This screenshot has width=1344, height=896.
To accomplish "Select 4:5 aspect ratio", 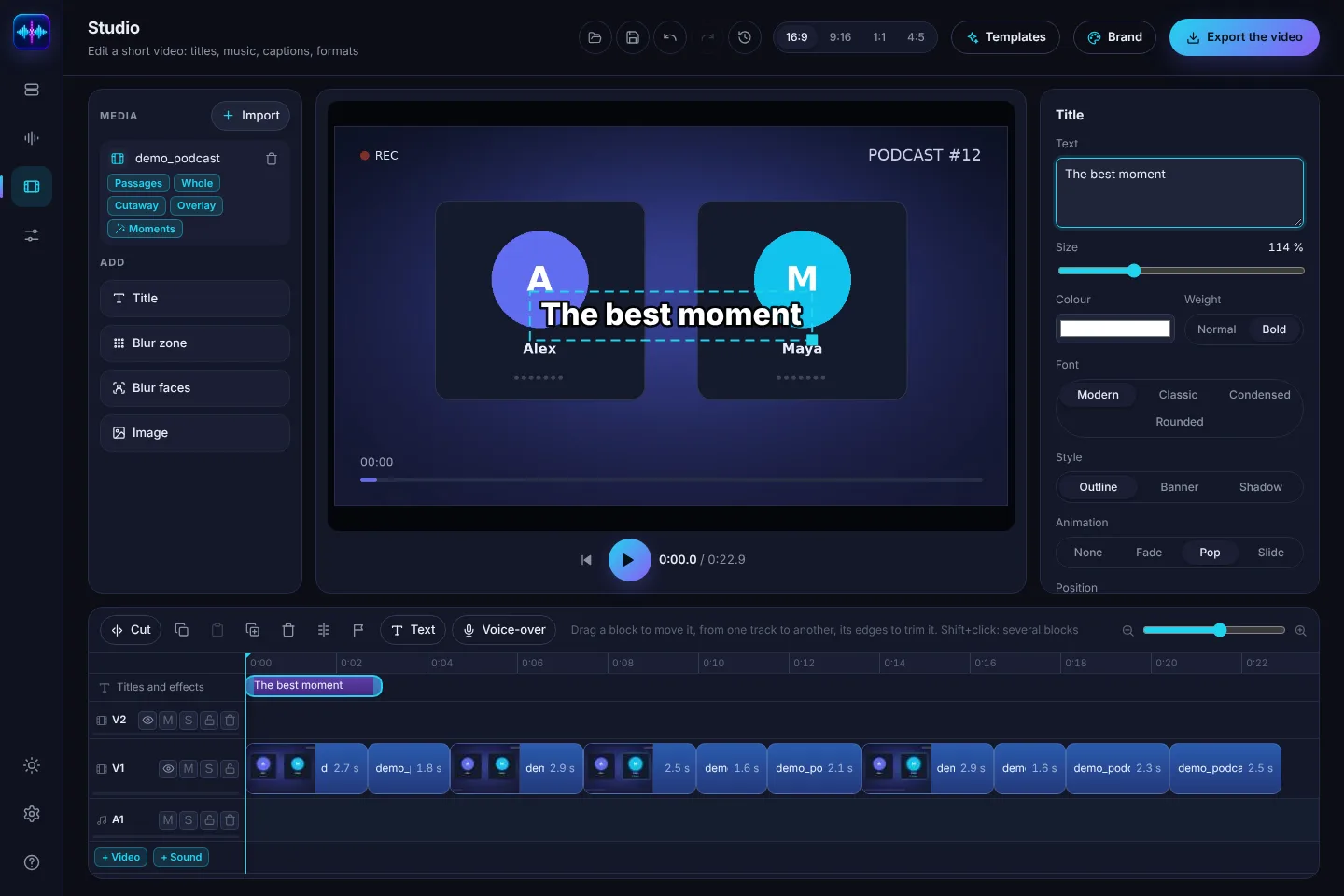I will 916,37.
